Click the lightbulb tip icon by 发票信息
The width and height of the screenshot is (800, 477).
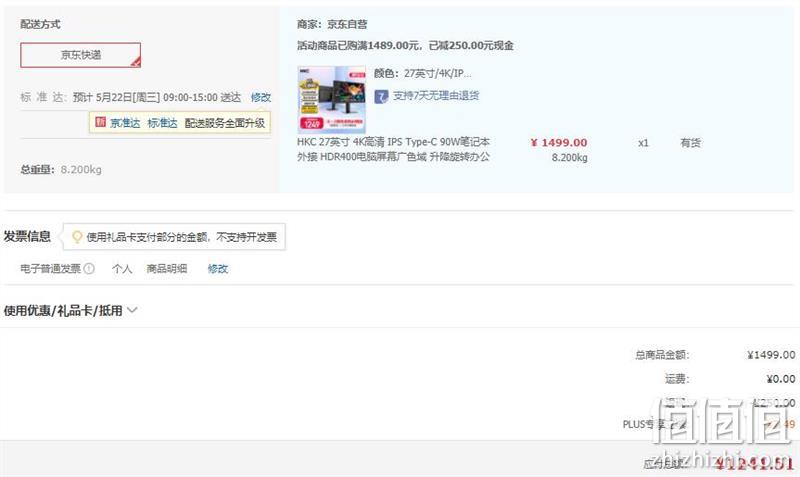tap(77, 237)
